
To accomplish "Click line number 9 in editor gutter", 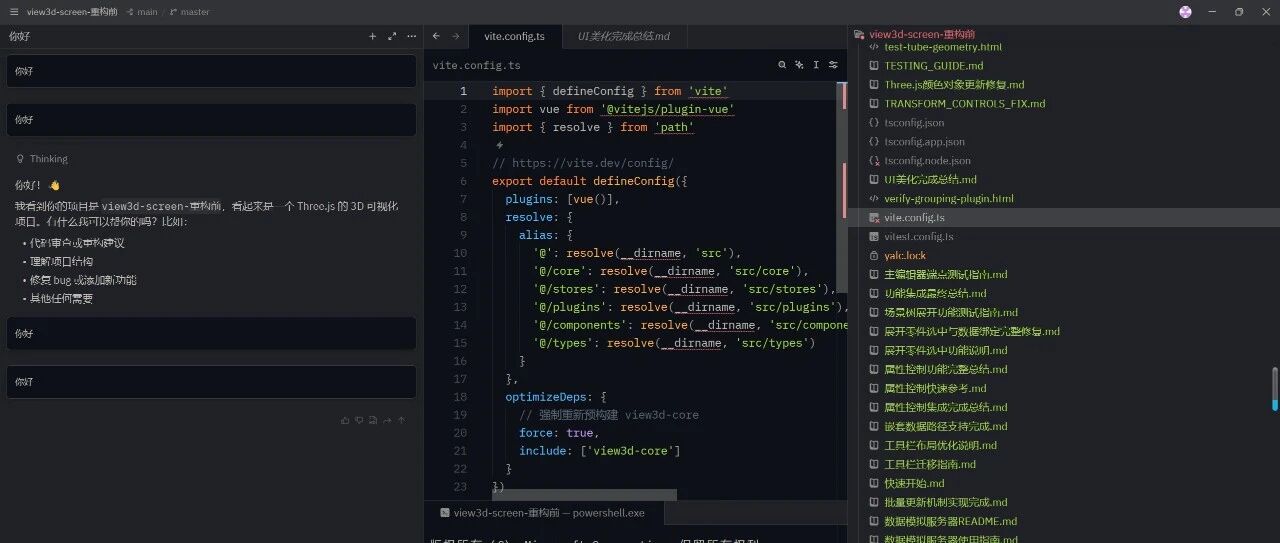I will tap(461, 235).
